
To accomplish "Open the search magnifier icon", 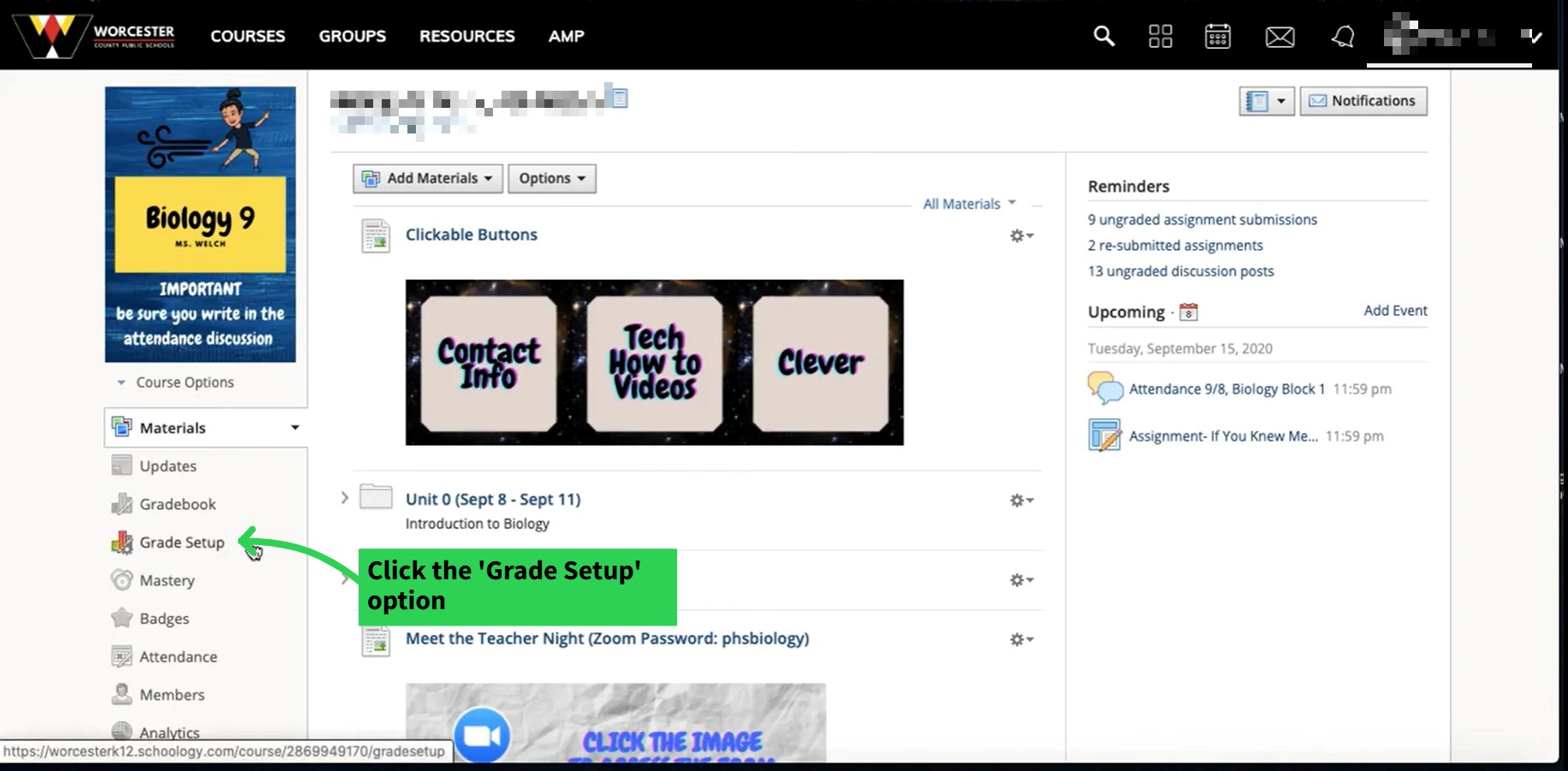I will (1103, 36).
